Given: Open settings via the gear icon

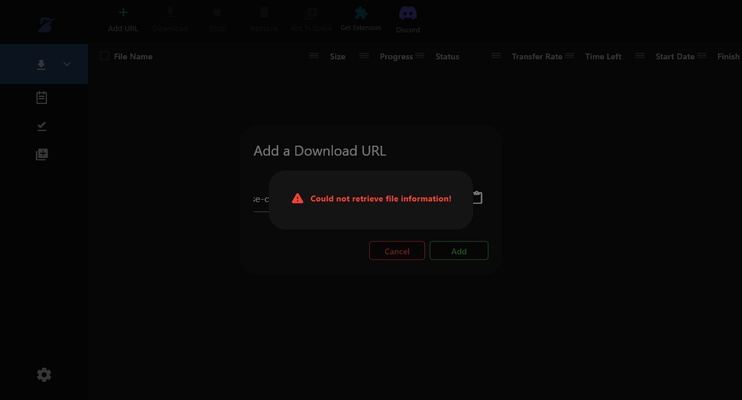Looking at the screenshot, I should point(44,375).
